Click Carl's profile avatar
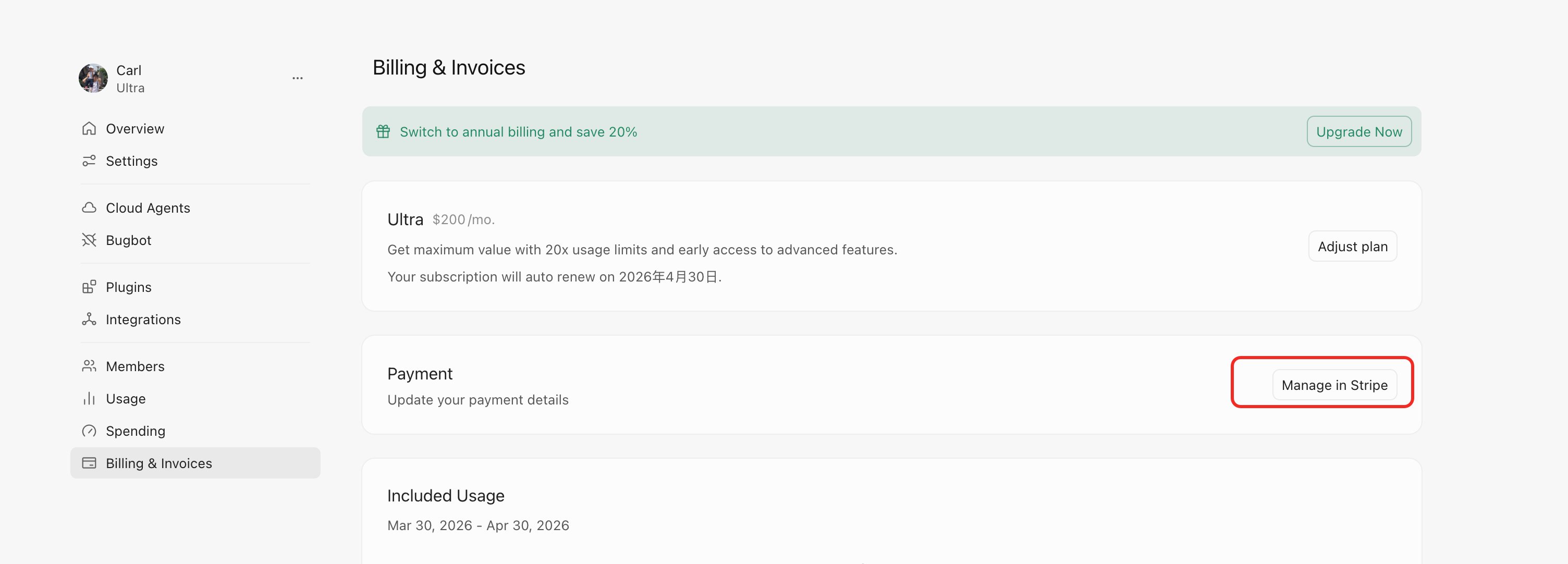The width and height of the screenshot is (1568, 564). pyautogui.click(x=93, y=78)
